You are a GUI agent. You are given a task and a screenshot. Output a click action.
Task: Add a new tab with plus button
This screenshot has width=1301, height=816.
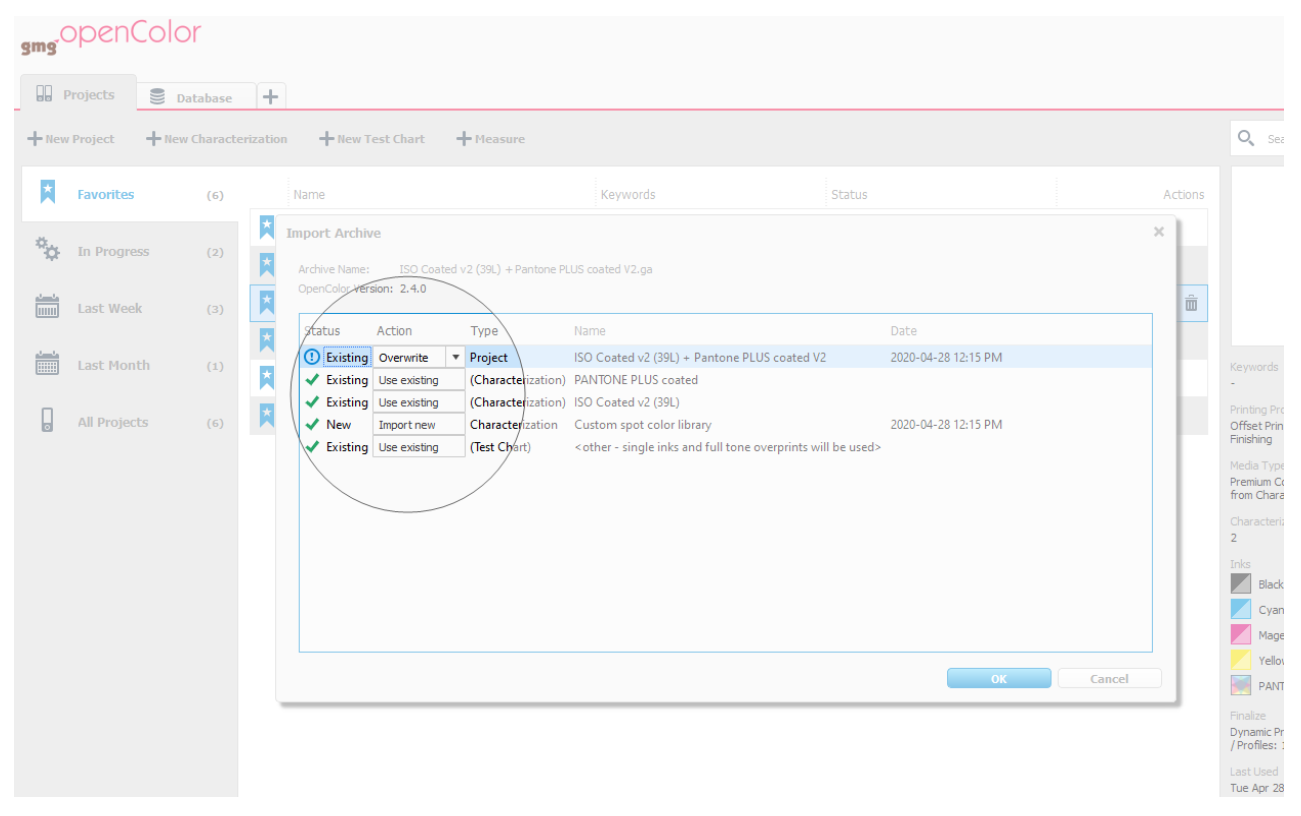tap(270, 97)
